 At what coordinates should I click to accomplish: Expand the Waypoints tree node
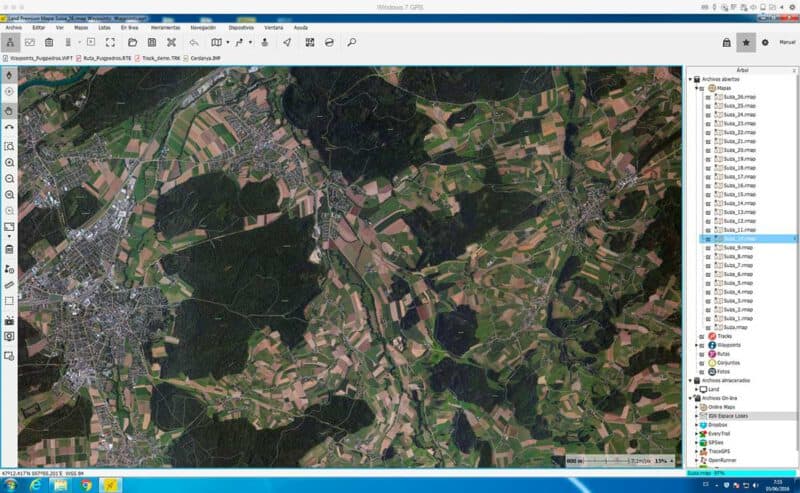click(696, 346)
